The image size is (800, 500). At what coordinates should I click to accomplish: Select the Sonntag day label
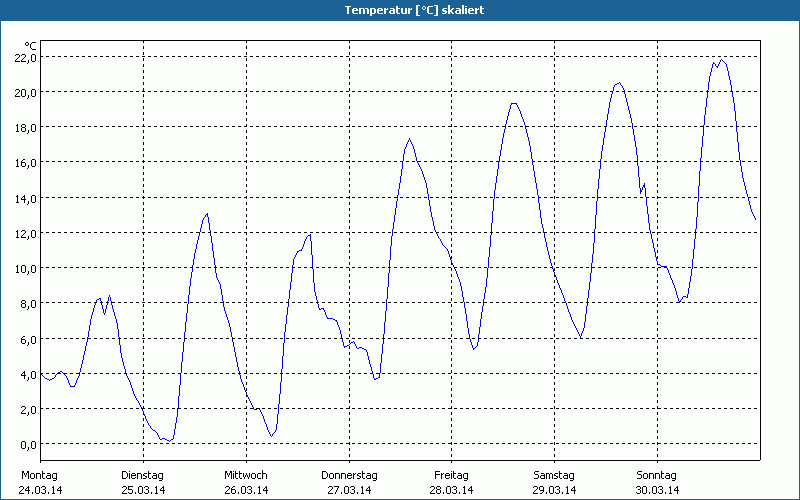[x=657, y=475]
